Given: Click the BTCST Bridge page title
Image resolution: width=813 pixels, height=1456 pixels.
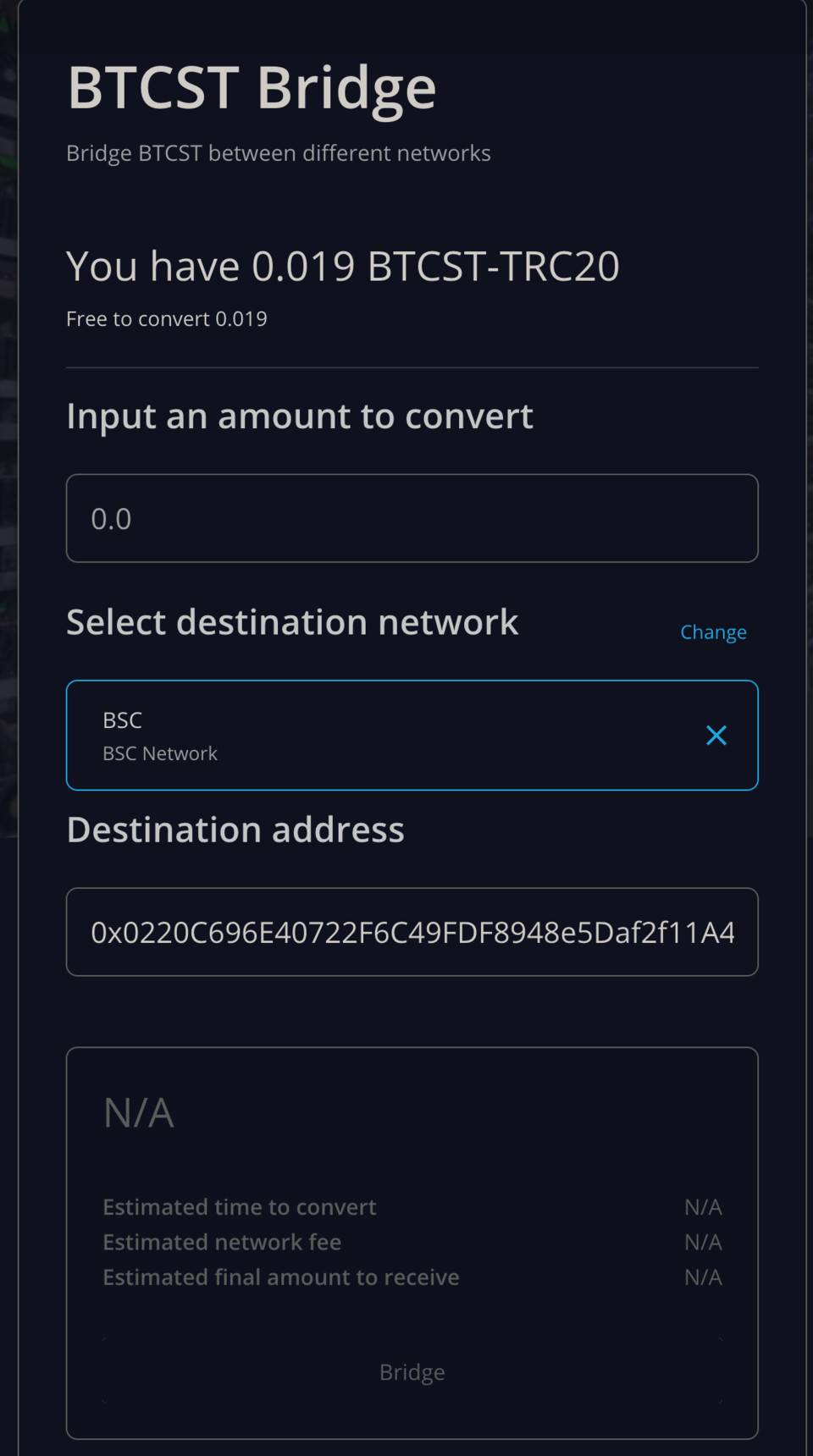Looking at the screenshot, I should pyautogui.click(x=252, y=87).
